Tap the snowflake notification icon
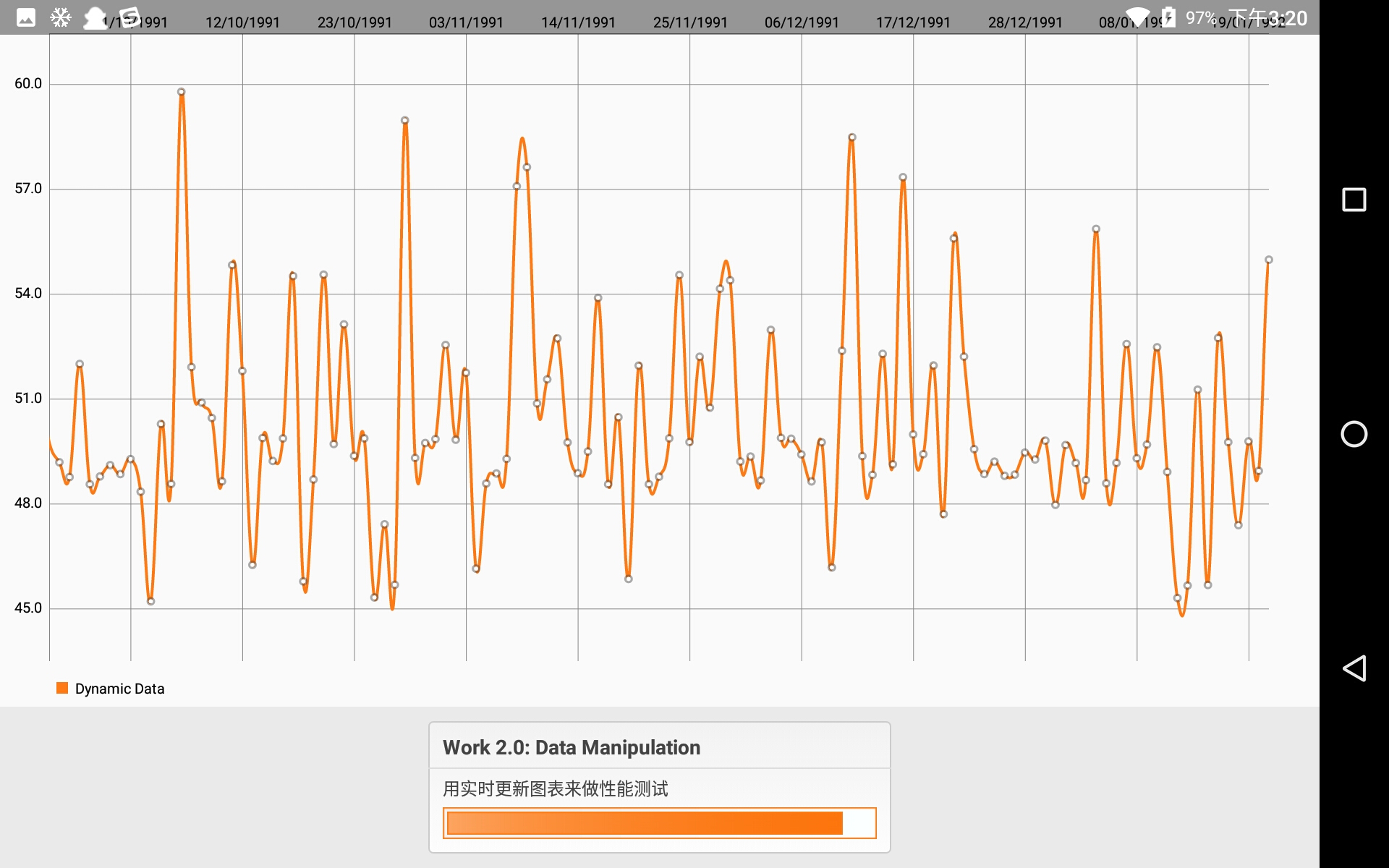The height and width of the screenshot is (868, 1389). 61,17
